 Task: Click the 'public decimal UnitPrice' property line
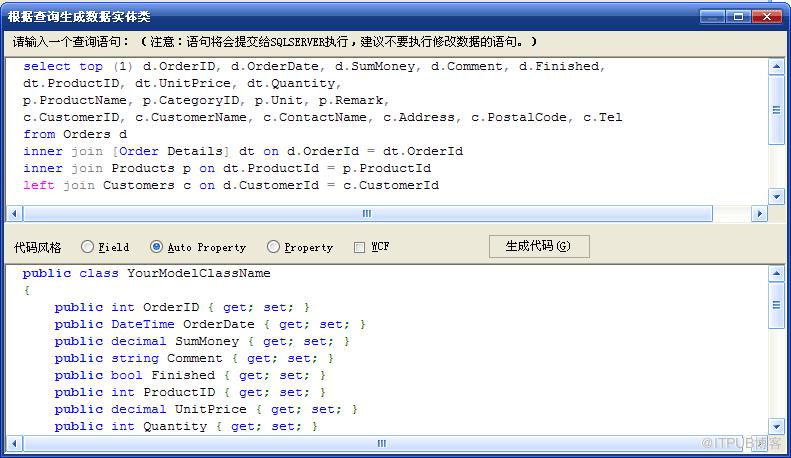coord(206,409)
